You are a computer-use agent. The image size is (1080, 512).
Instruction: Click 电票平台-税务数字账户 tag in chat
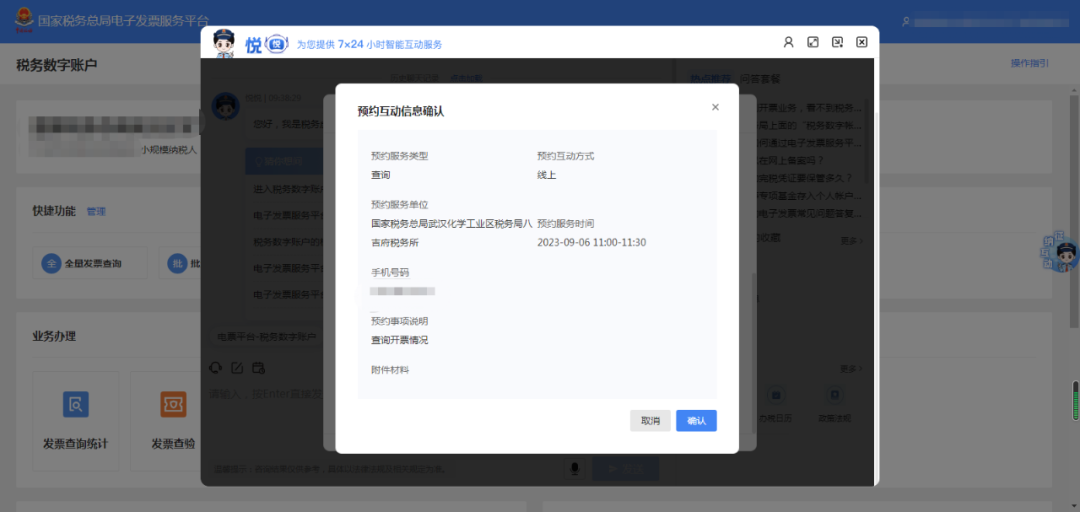tap(267, 337)
